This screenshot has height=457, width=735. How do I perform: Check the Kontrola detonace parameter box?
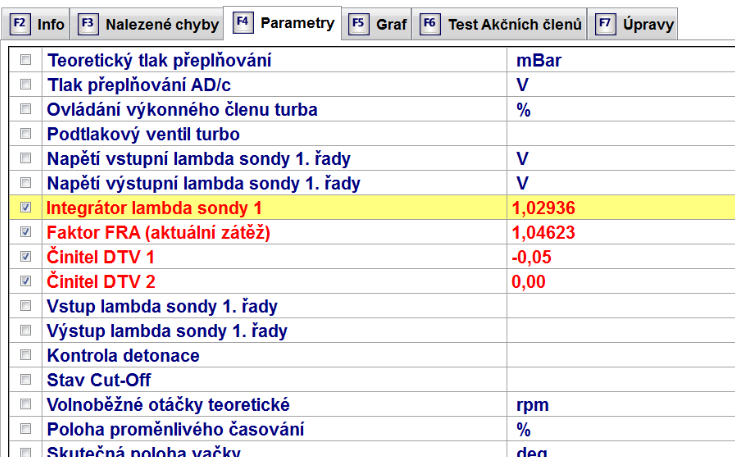click(26, 355)
